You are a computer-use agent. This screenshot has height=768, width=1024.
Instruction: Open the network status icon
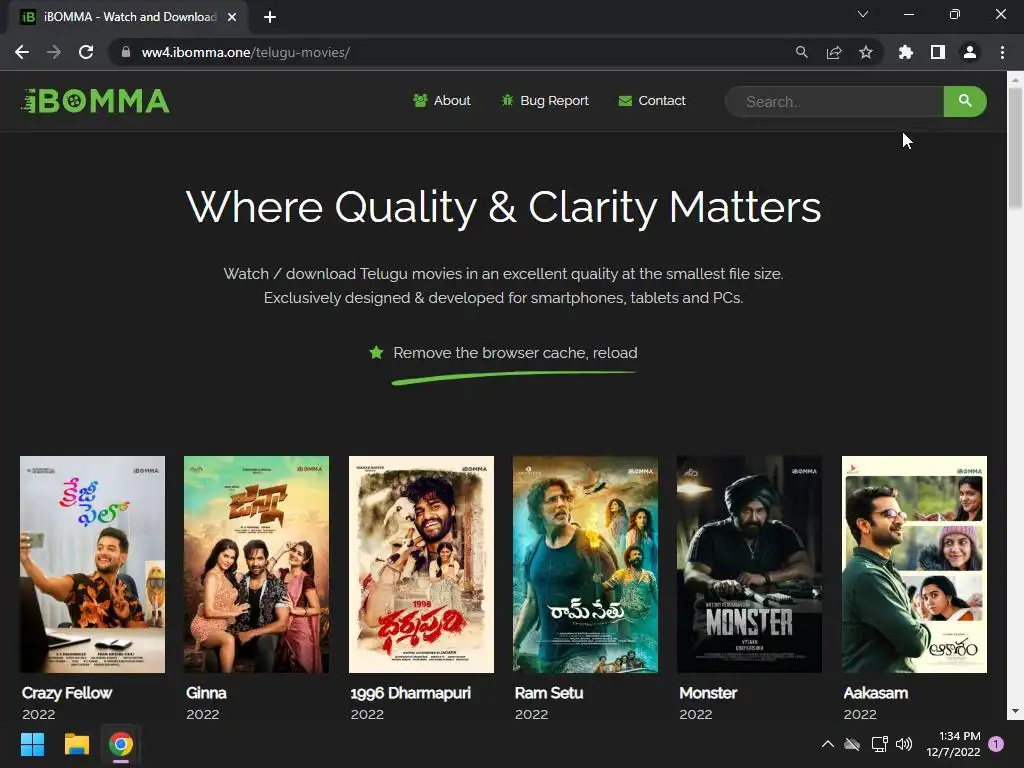pyautogui.click(x=879, y=744)
